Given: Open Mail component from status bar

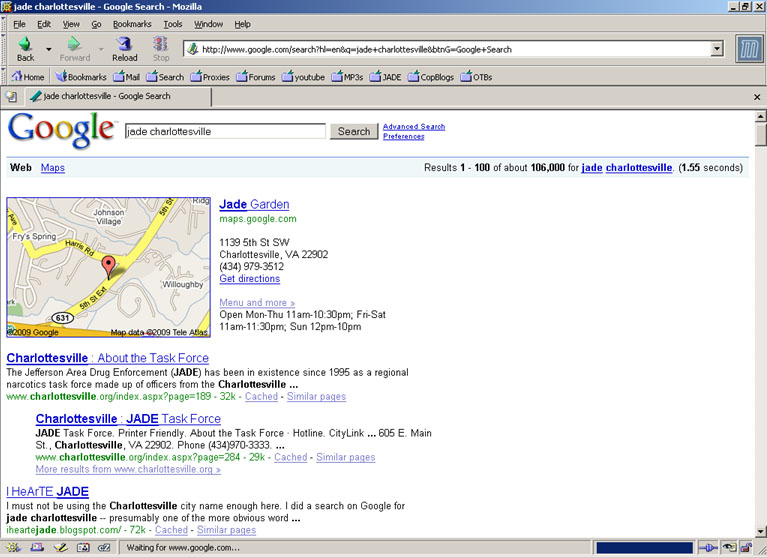Looking at the screenshot, I should tap(37, 548).
